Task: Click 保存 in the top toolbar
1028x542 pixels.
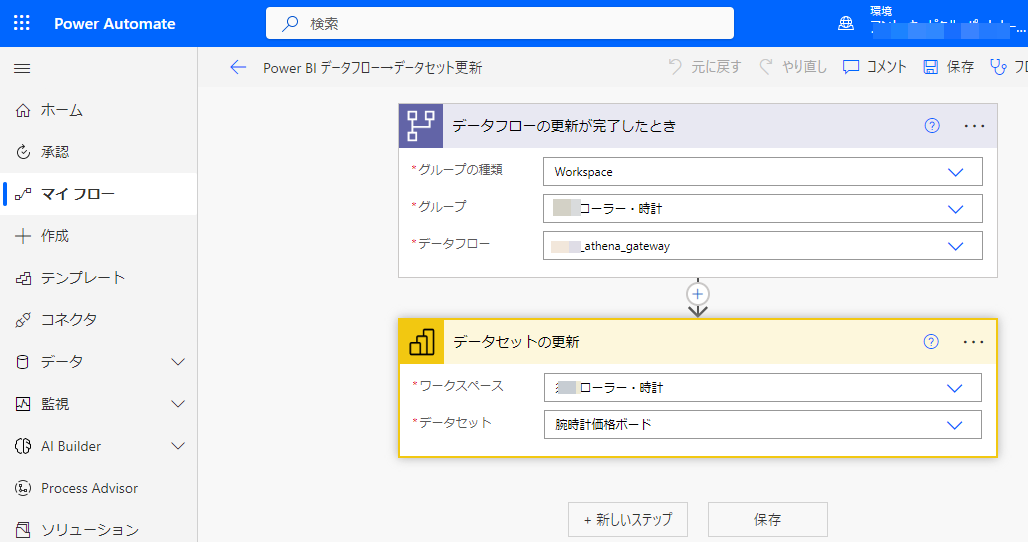Action: click(949, 67)
